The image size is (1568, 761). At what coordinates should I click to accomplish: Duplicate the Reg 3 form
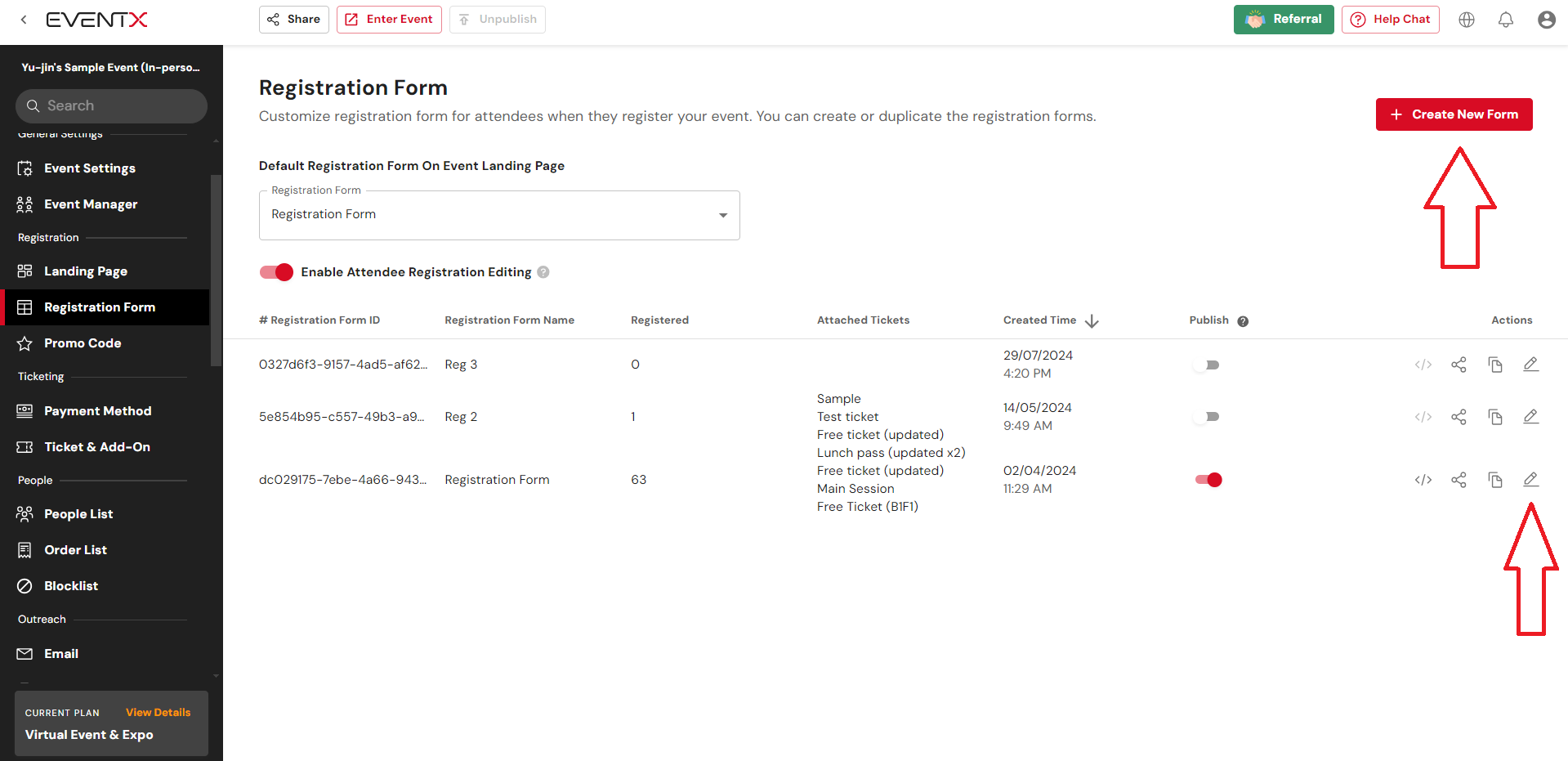tap(1495, 365)
